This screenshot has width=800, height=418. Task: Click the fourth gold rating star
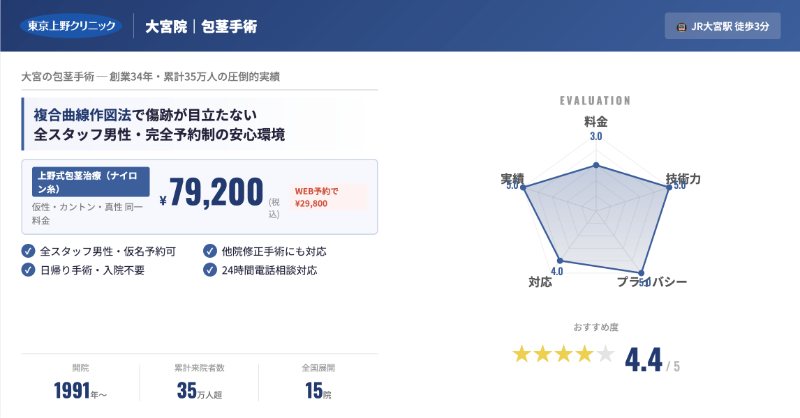[x=585, y=354]
